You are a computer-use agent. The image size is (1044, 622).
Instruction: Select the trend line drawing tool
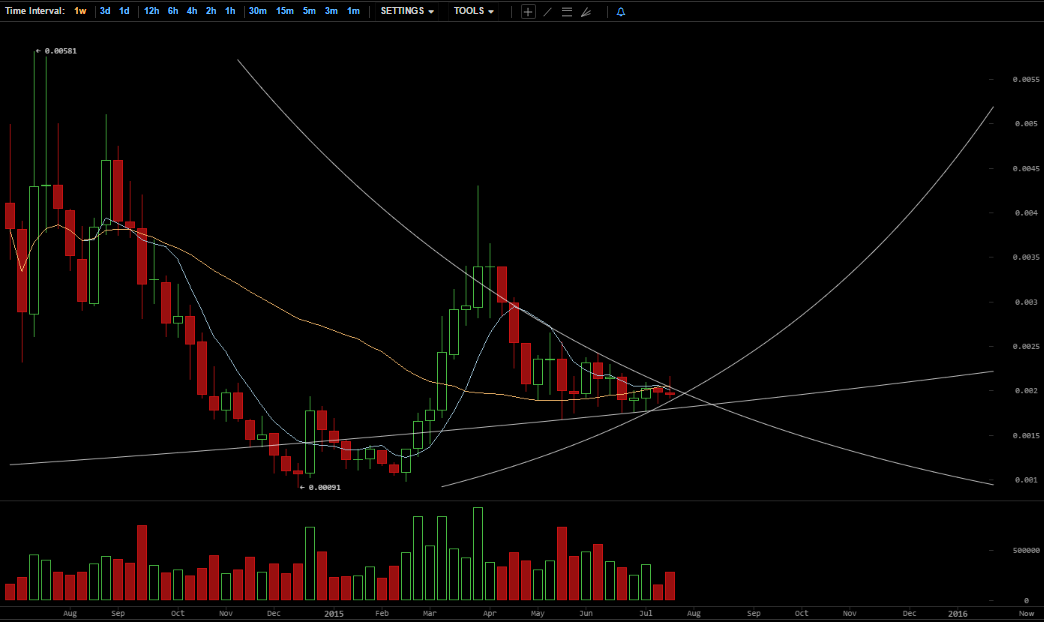tap(547, 11)
